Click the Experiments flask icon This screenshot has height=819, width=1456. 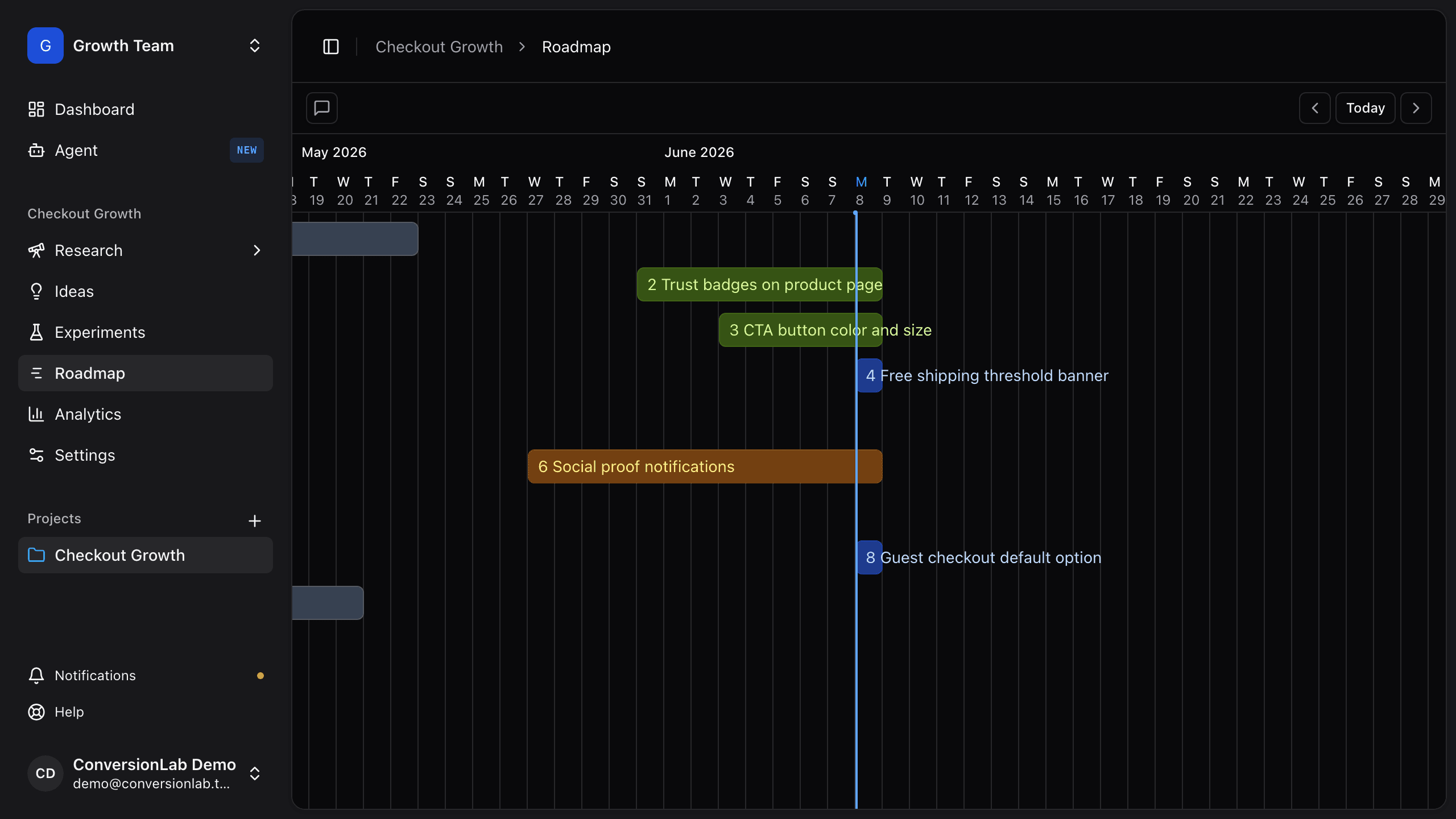click(36, 332)
